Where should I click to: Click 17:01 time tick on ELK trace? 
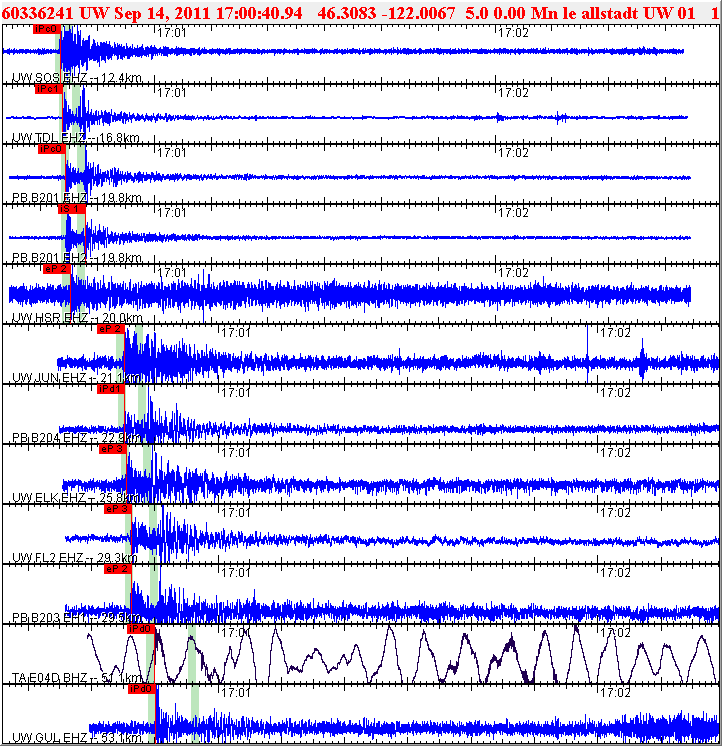click(236, 452)
